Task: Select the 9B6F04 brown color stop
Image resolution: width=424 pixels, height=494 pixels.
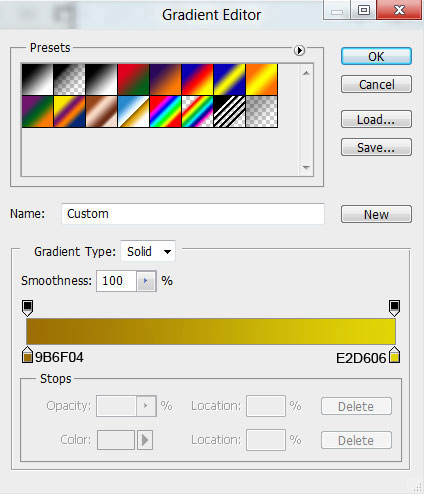Action: [27, 355]
